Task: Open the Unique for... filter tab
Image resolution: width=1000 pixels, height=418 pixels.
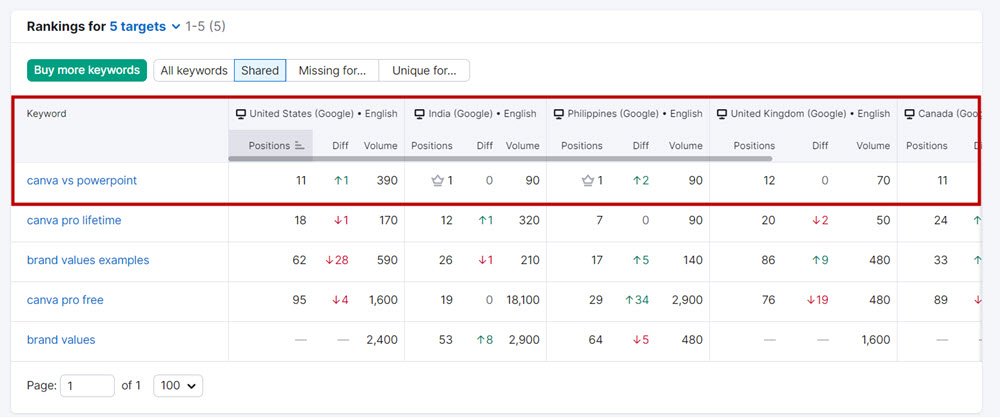Action: click(424, 70)
